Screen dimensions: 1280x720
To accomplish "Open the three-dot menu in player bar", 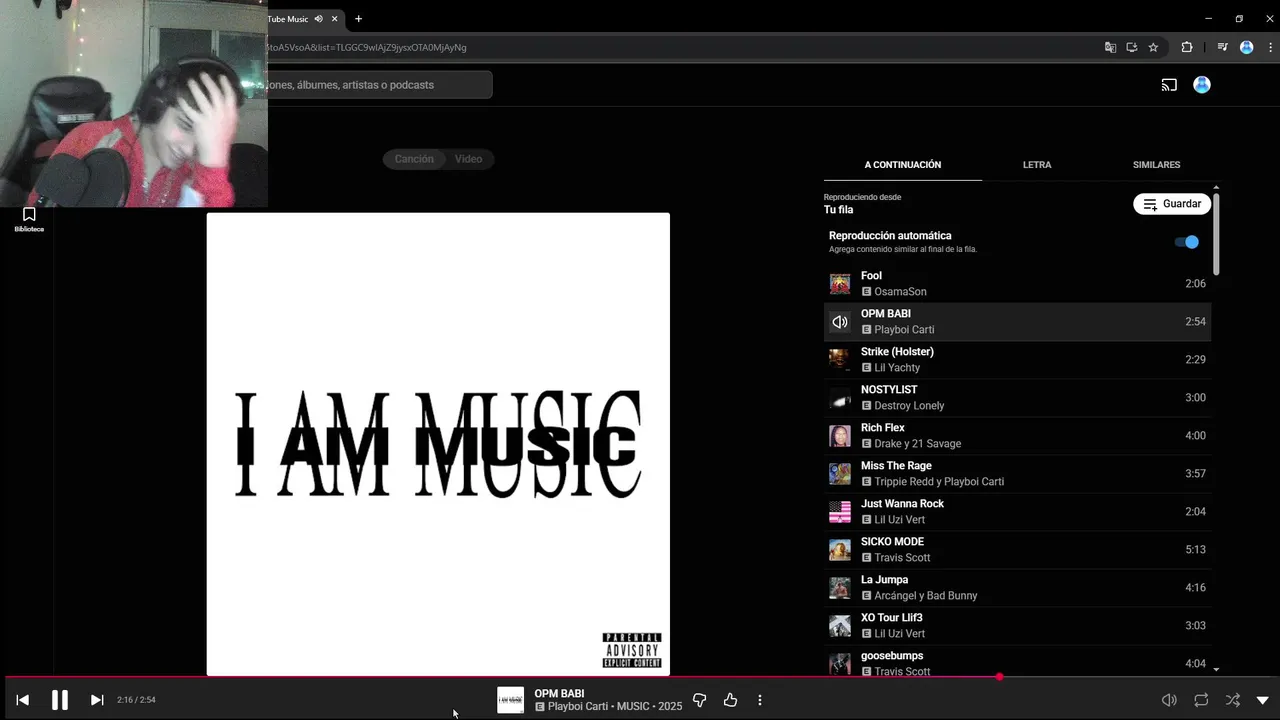I will 760,700.
